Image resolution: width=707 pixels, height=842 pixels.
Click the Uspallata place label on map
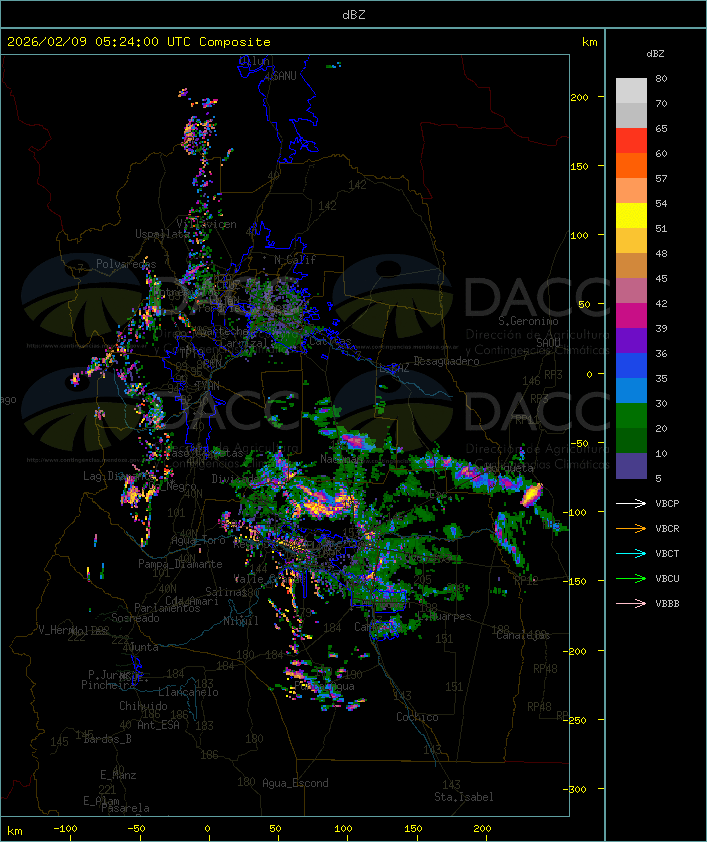162,234
